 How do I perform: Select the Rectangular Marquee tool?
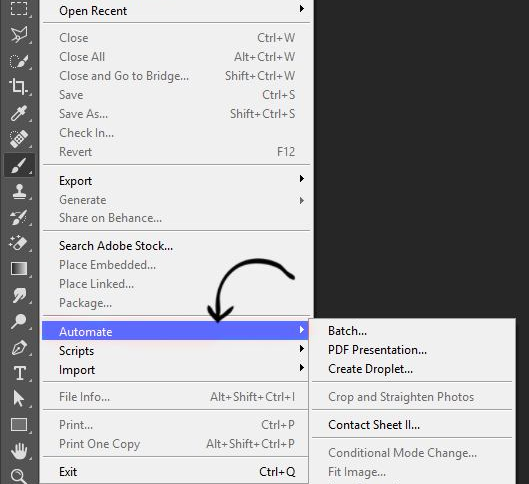click(x=19, y=8)
